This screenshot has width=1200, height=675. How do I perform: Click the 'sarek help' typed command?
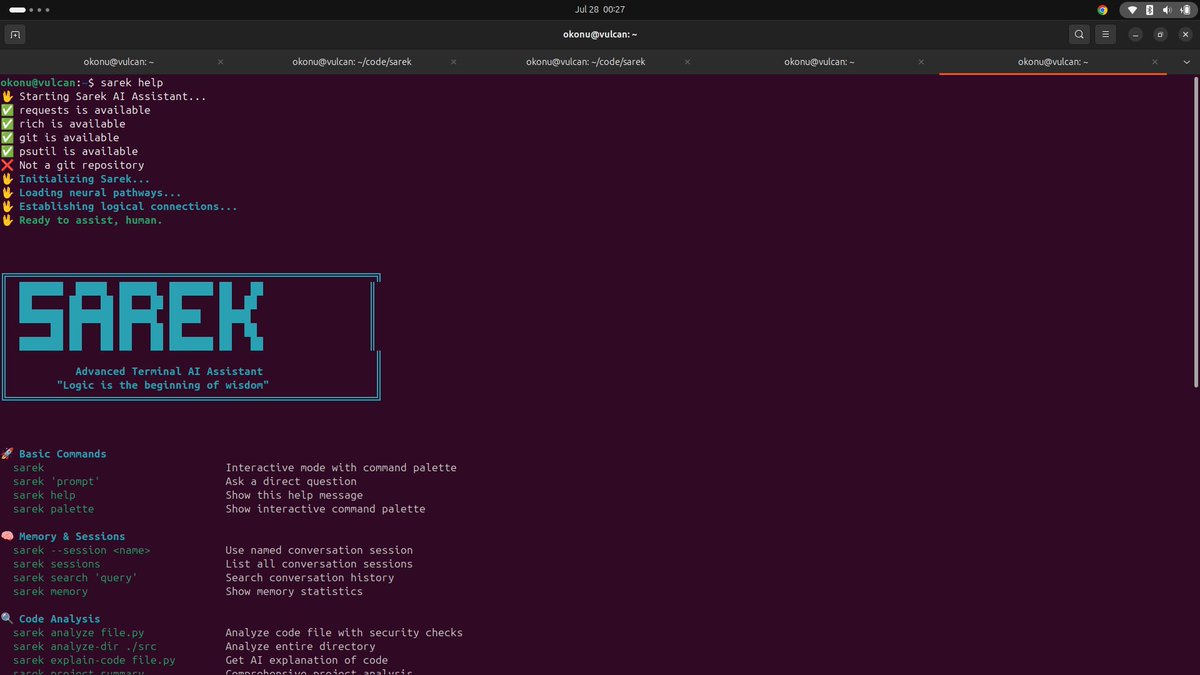tap(132, 83)
